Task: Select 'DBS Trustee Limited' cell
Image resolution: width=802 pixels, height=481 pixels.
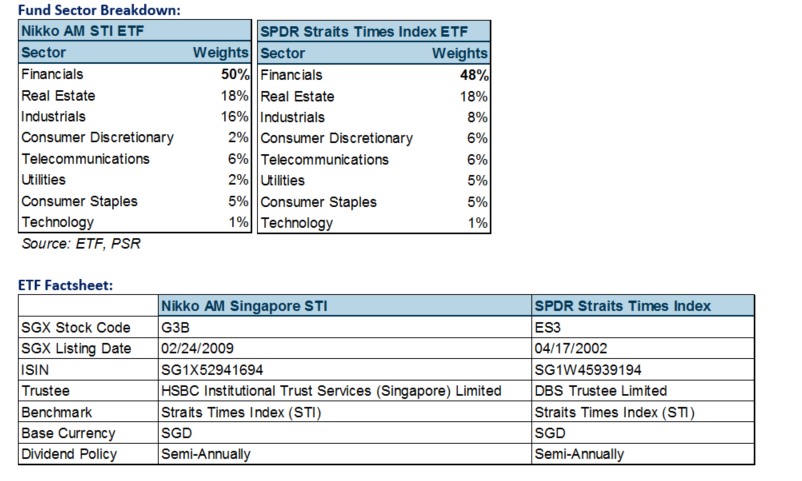Action: [601, 391]
